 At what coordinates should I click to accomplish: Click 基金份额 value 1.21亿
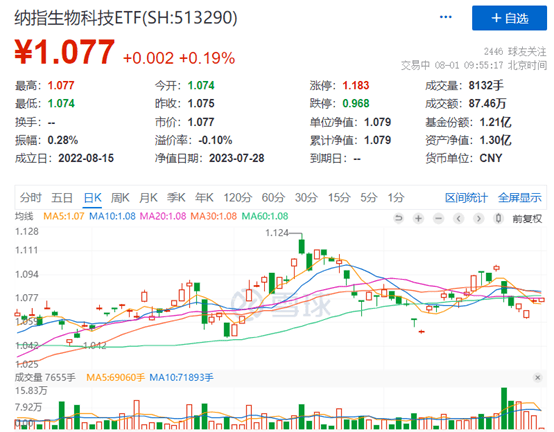pyautogui.click(x=495, y=122)
